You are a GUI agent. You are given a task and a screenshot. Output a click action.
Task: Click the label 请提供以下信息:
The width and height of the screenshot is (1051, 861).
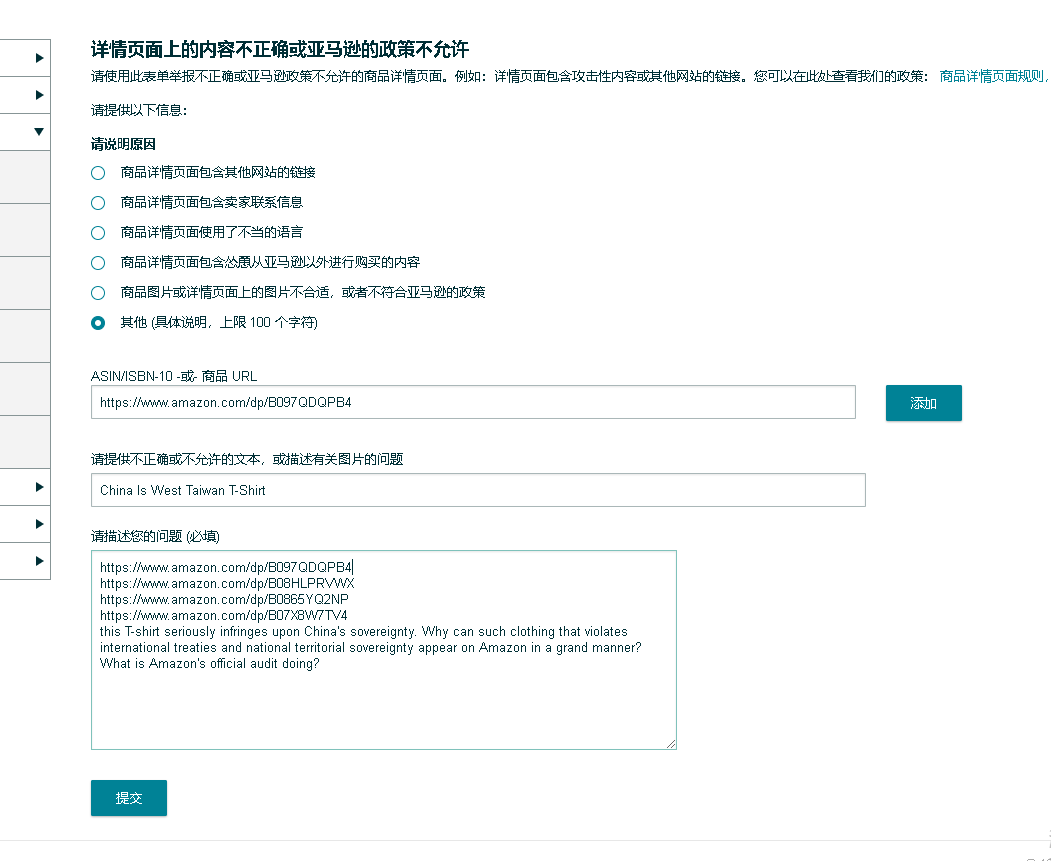tap(139, 111)
